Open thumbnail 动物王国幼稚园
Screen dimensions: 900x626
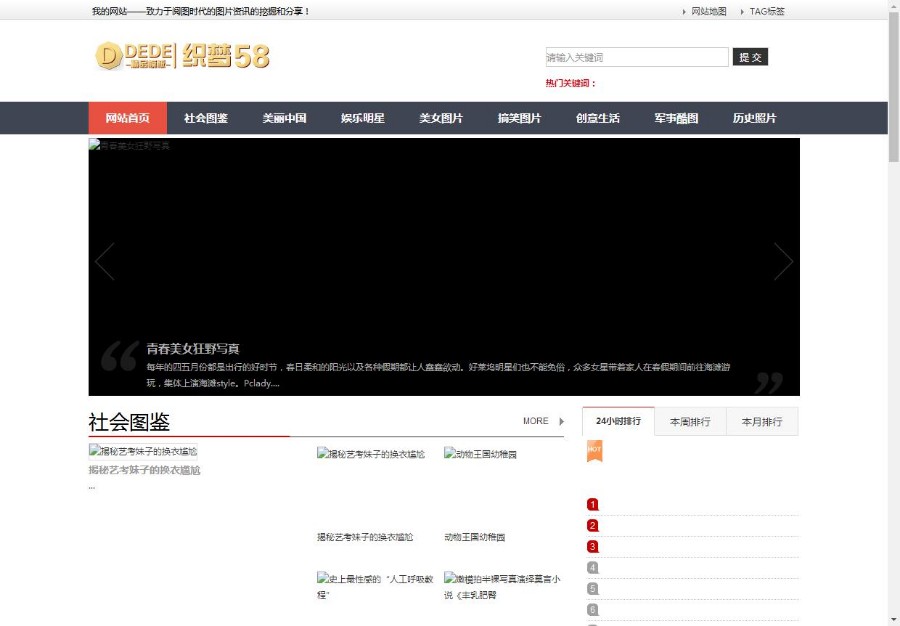[480, 454]
